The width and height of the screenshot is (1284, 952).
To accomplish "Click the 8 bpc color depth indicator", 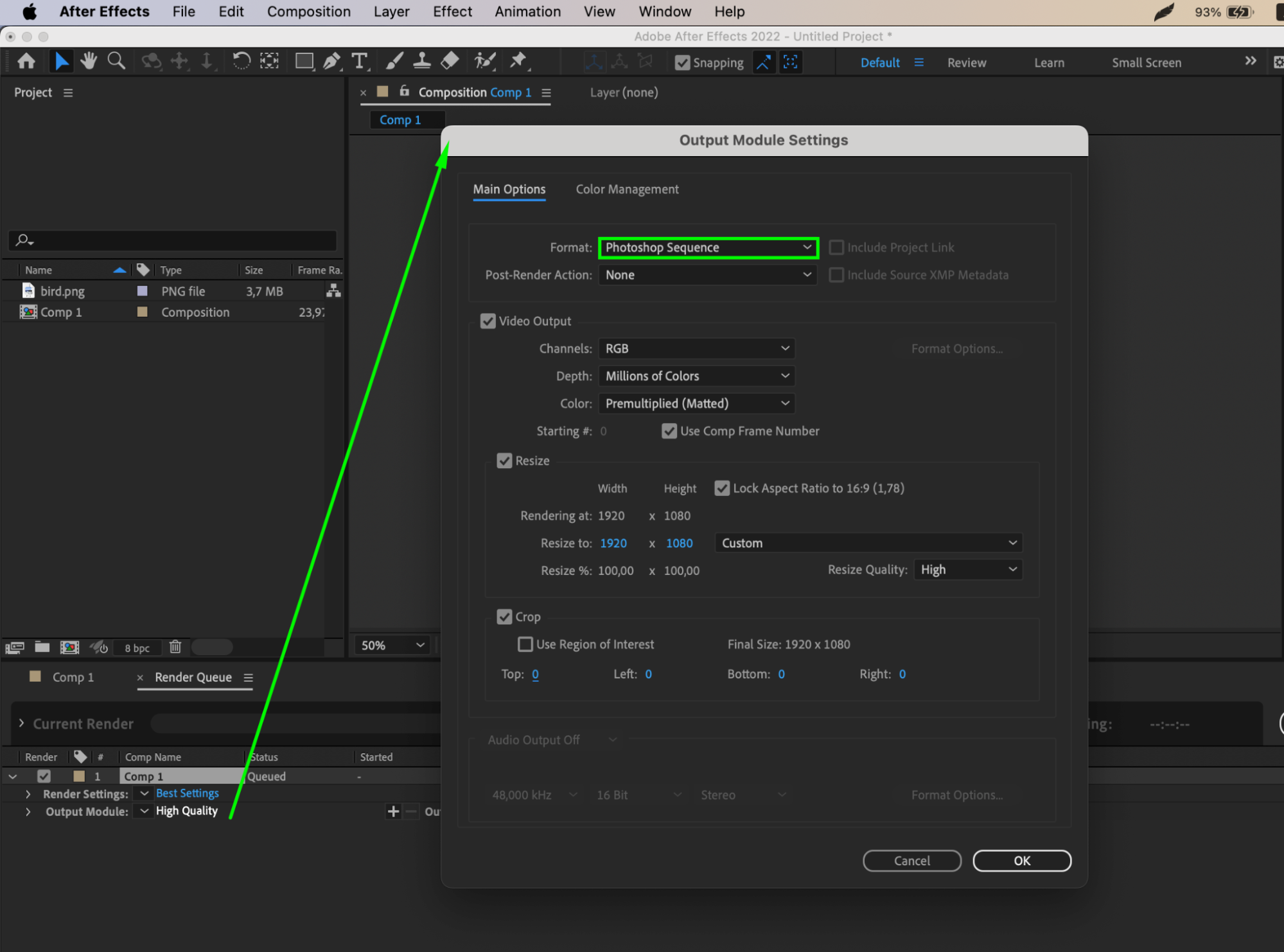I will tap(137, 648).
